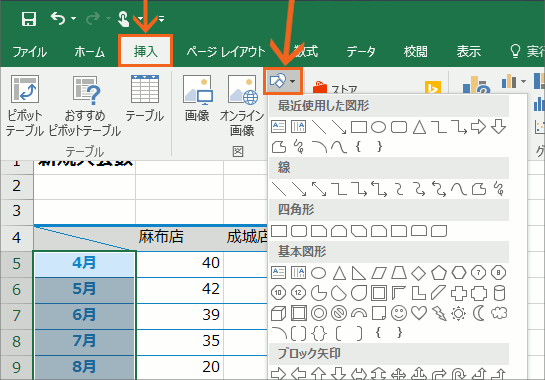
Task: Open Customize Quick Access Toolbar dropdown
Action: click(x=161, y=18)
